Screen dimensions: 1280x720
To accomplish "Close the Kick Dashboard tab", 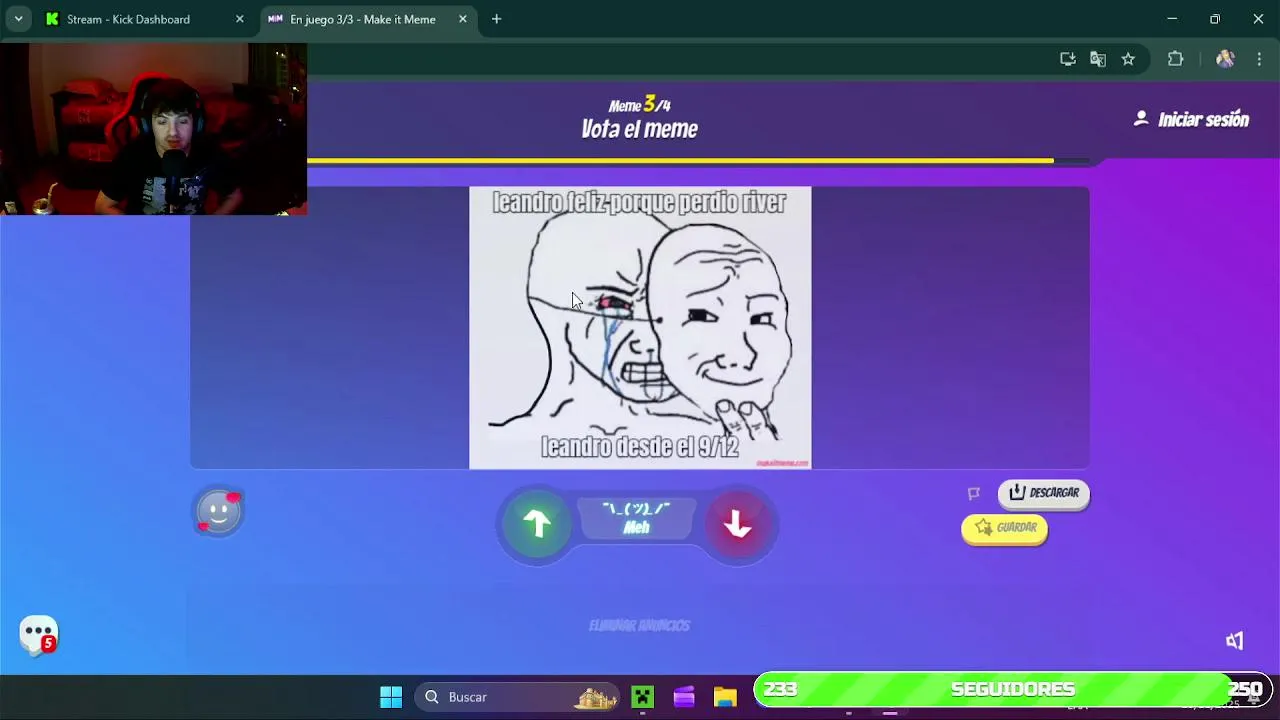I will coord(239,19).
